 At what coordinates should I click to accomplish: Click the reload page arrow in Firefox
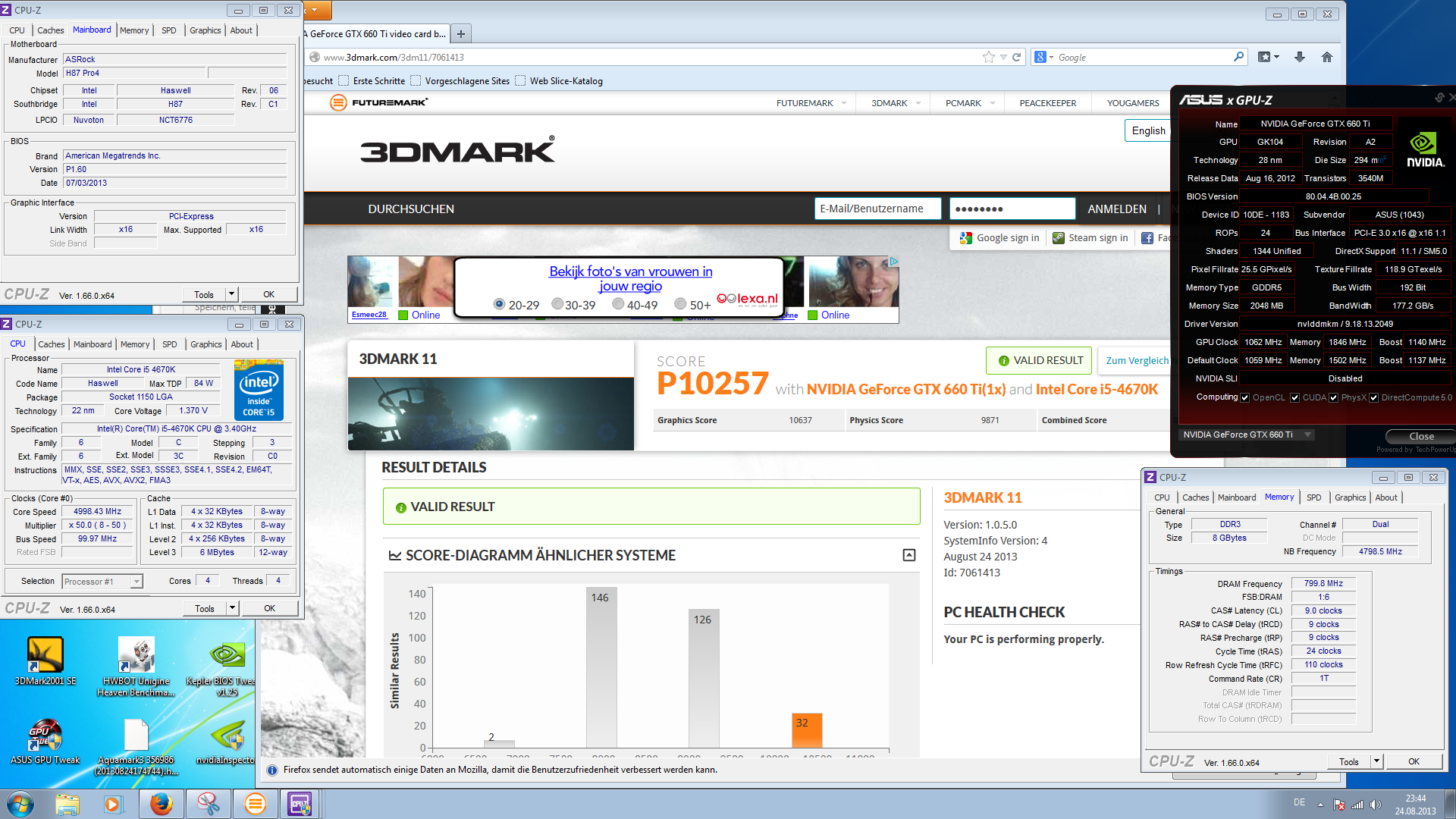(x=1017, y=57)
